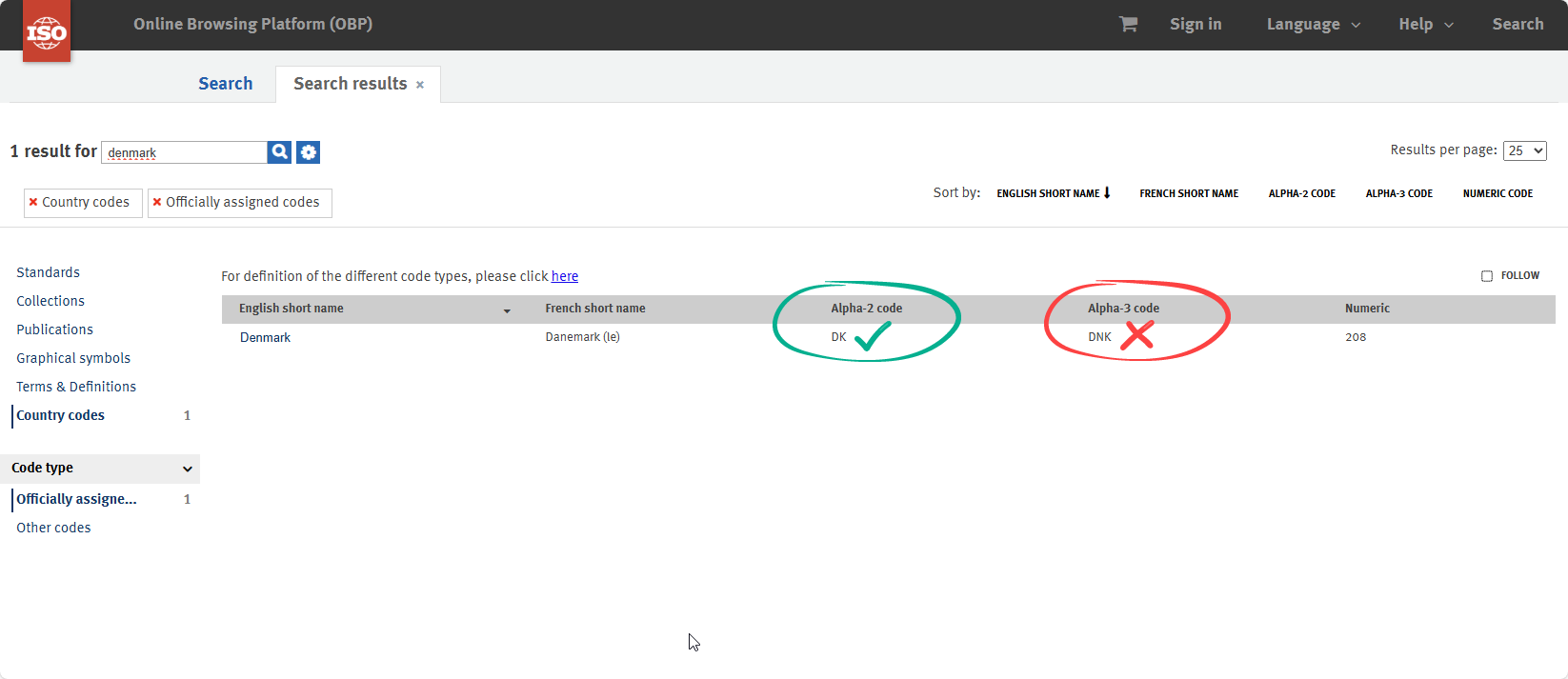Open the English short name column dropdown

507,310
